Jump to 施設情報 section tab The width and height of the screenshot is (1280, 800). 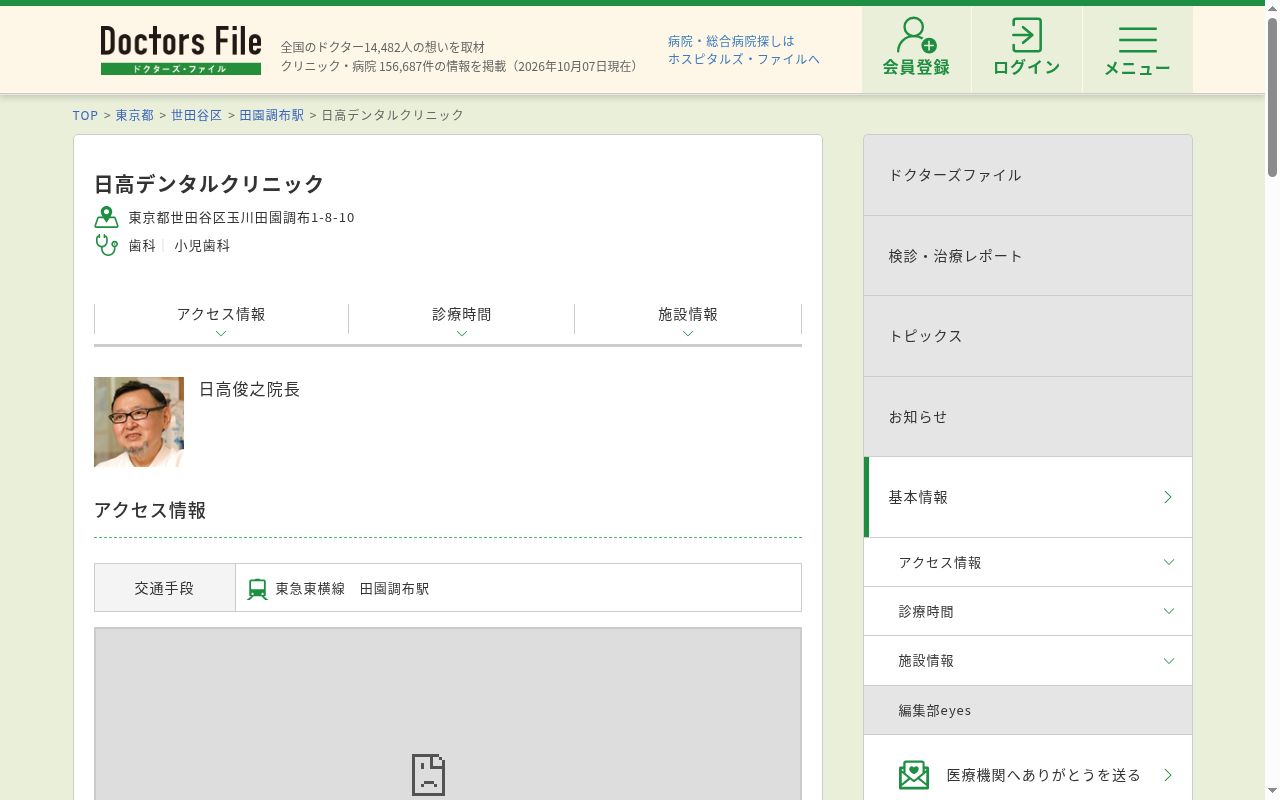pyautogui.click(x=688, y=319)
